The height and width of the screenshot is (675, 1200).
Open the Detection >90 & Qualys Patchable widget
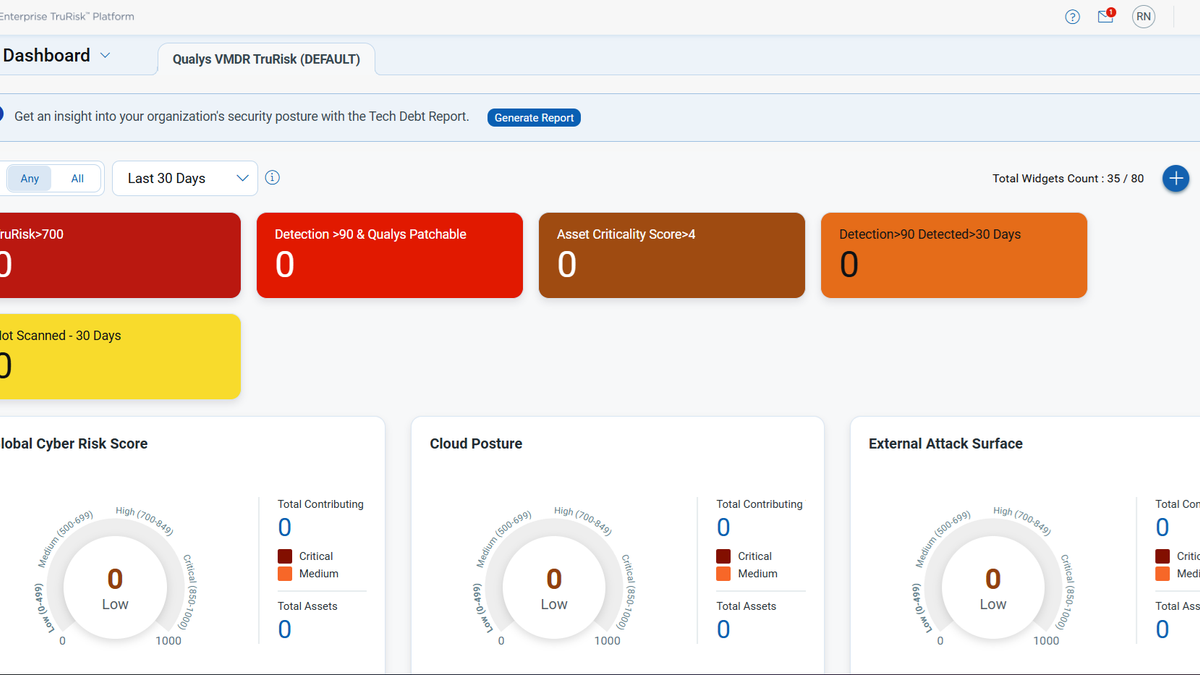pos(389,255)
